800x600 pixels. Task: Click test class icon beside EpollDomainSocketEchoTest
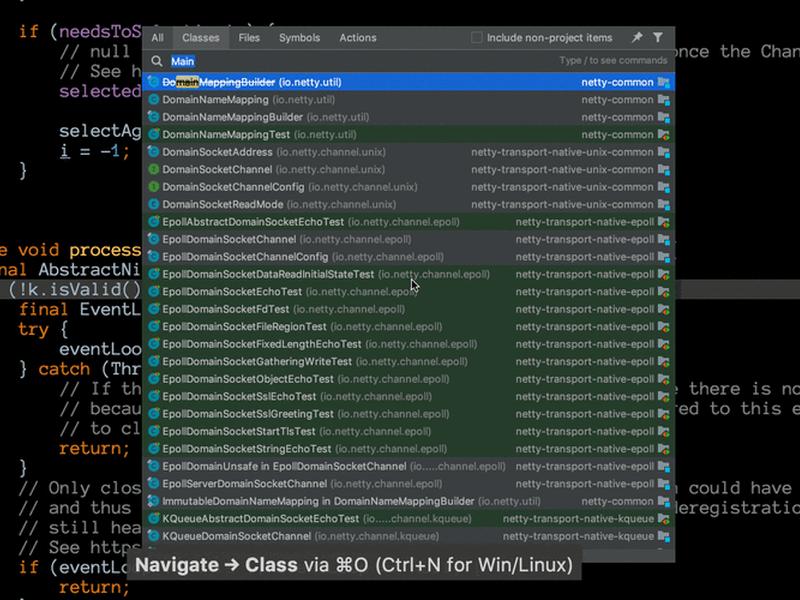point(154,291)
